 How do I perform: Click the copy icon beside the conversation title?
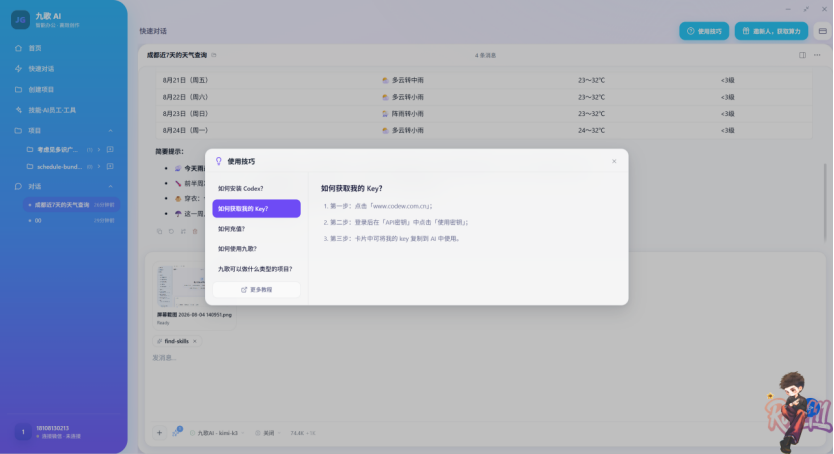[214, 55]
